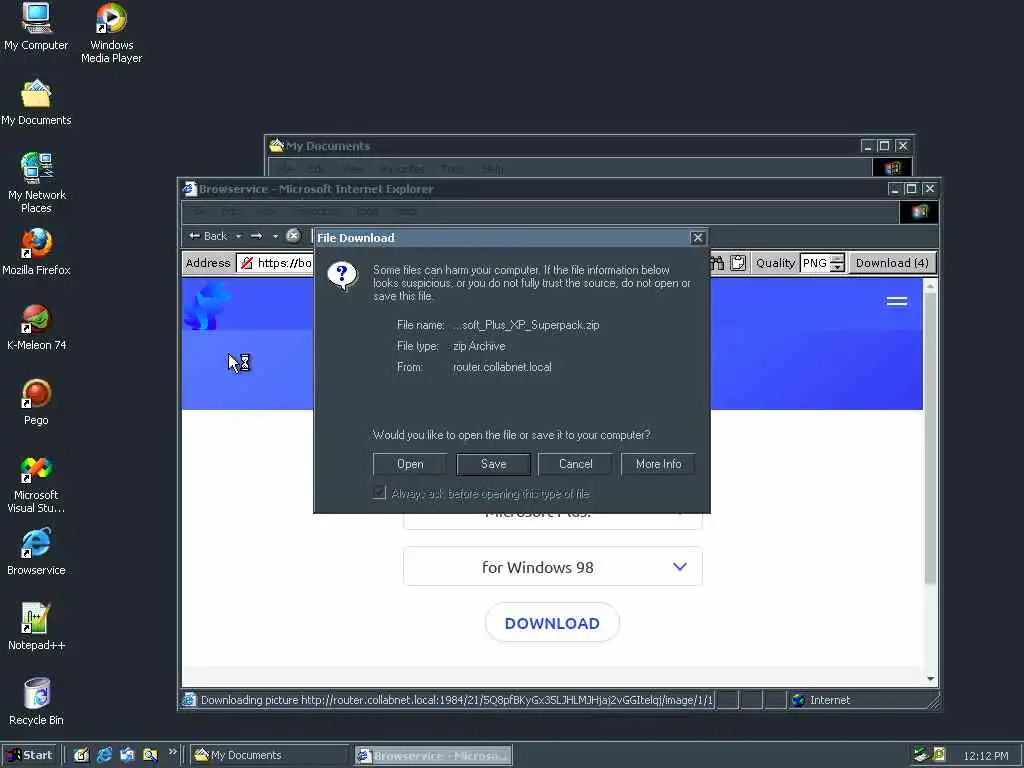Click the fourth quick launch search icon
1024x768 pixels.
[150, 755]
